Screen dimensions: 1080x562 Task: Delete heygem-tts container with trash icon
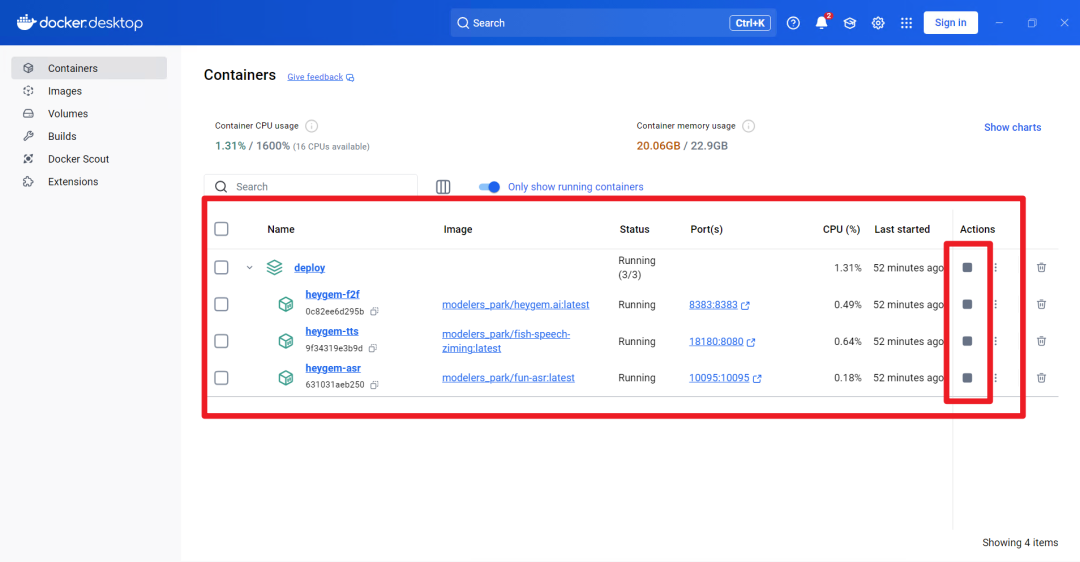[1041, 341]
